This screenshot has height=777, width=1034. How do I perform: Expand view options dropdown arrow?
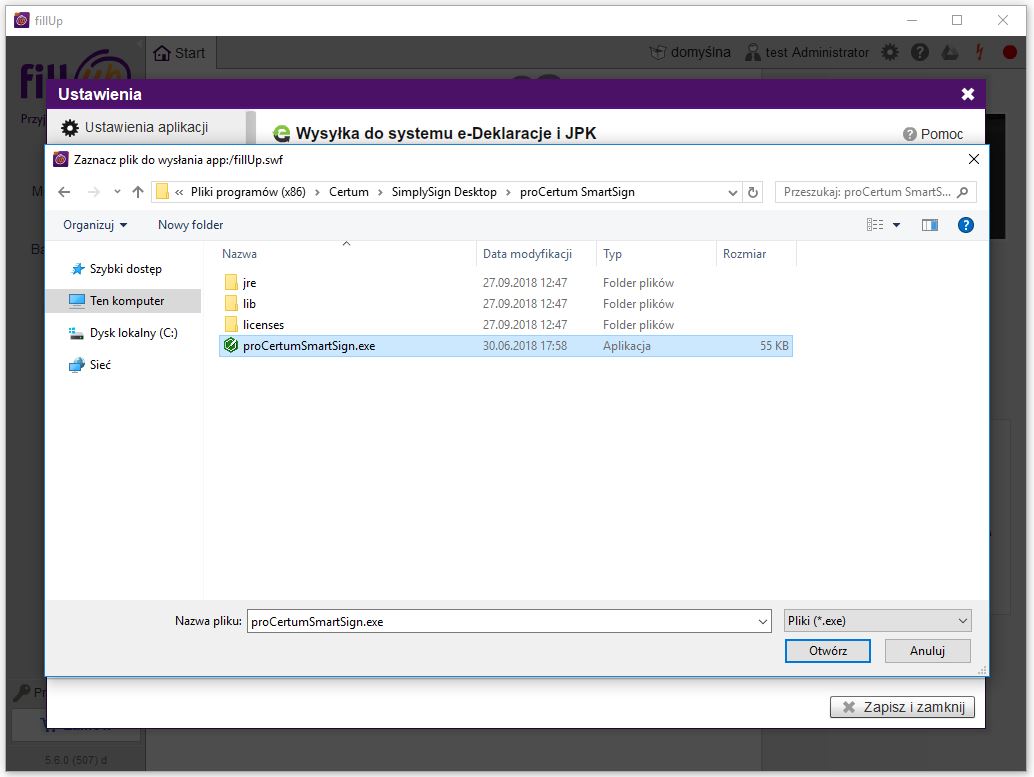click(x=896, y=225)
